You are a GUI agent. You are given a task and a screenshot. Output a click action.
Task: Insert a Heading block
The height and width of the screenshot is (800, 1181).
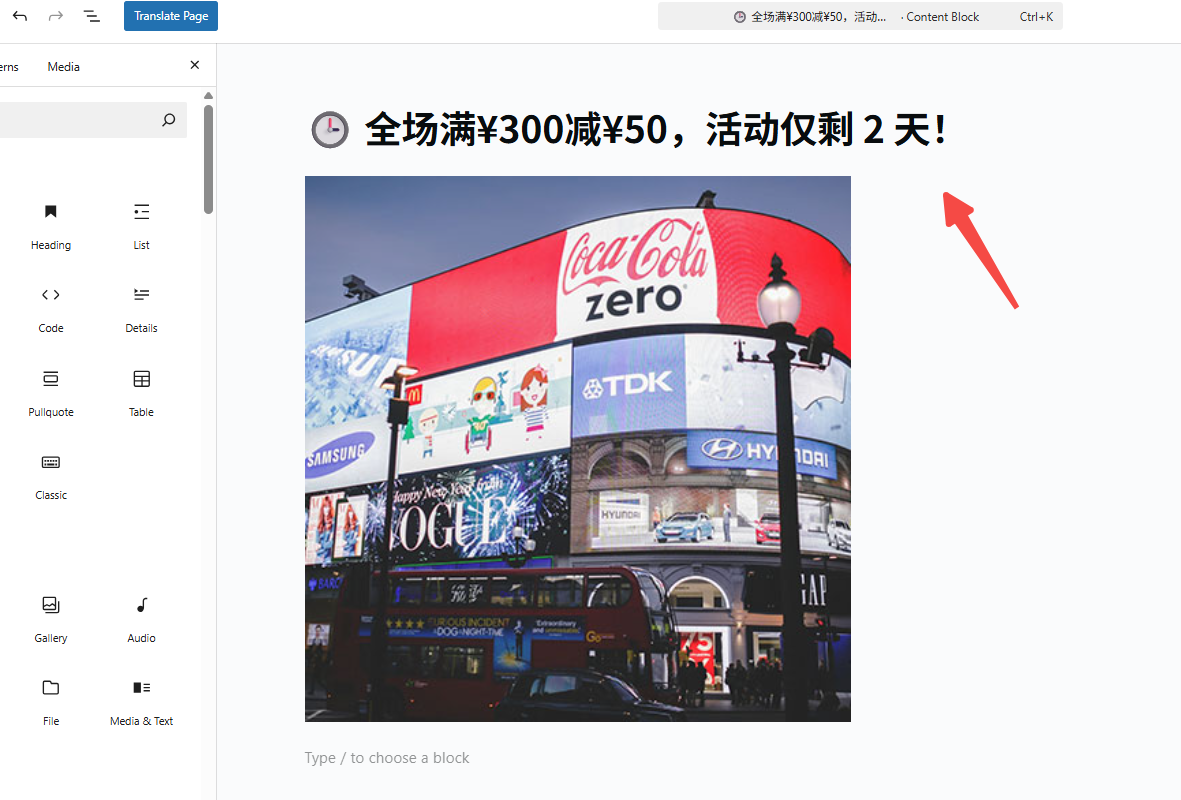tap(51, 225)
